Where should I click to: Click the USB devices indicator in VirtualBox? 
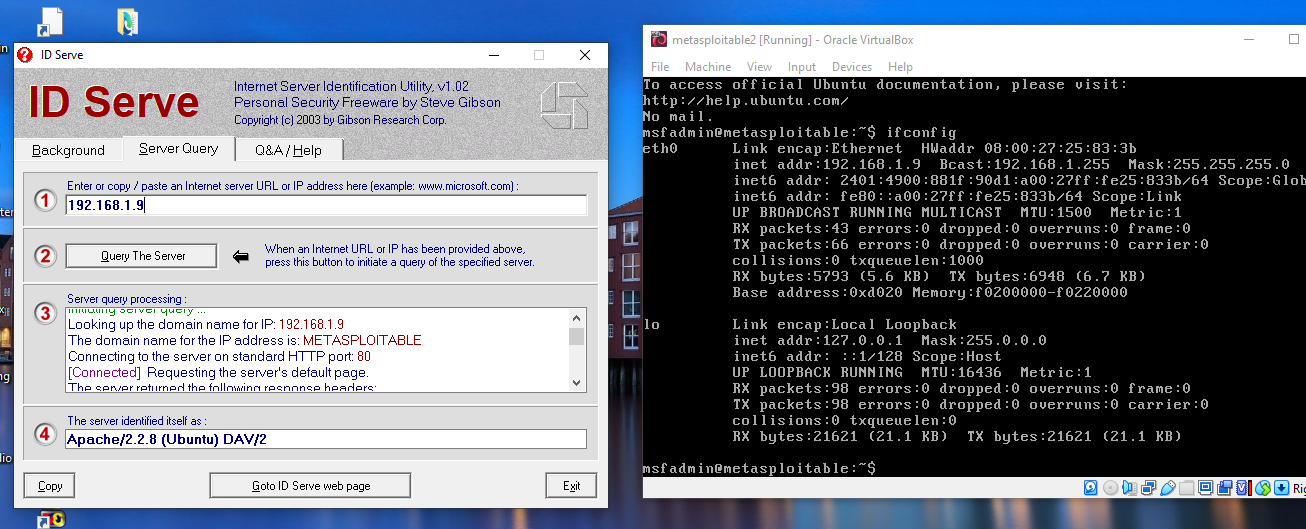click(1168, 488)
